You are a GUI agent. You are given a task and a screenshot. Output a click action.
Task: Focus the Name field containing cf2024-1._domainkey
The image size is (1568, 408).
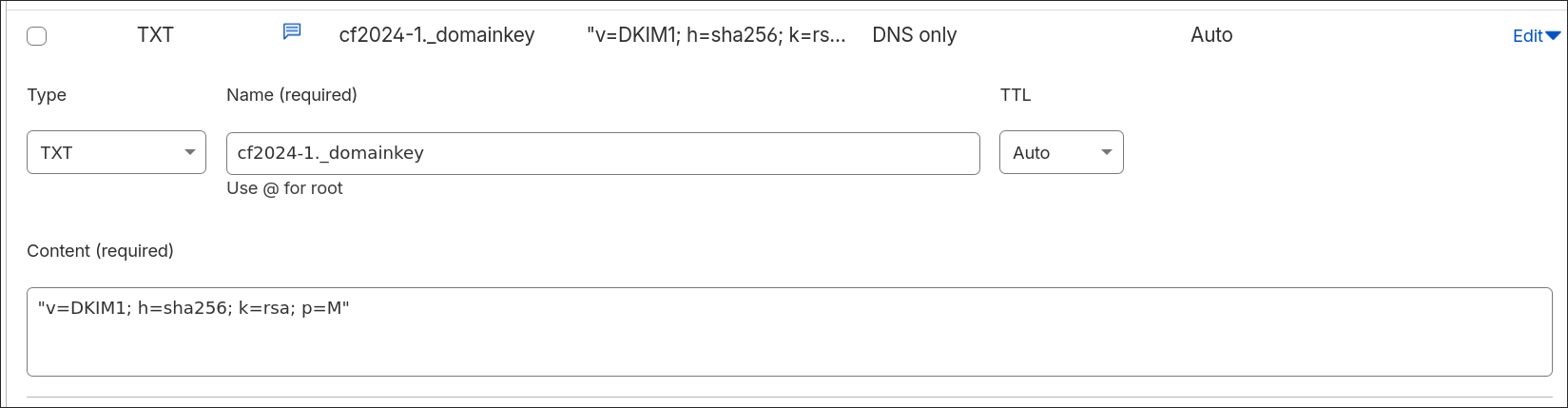(x=603, y=153)
